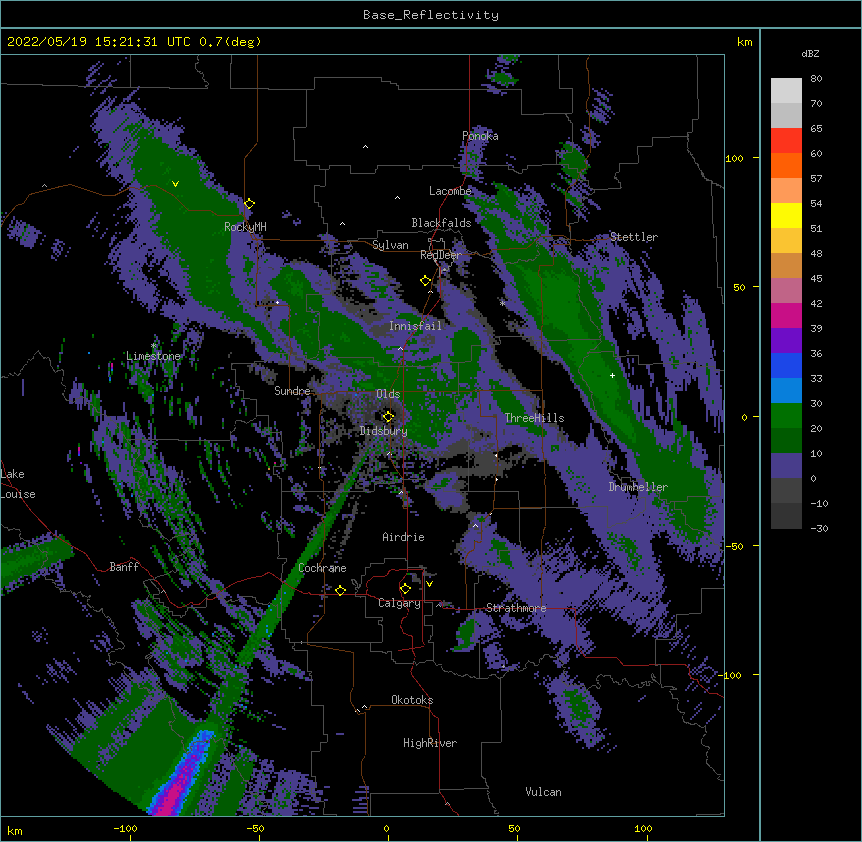Click the yellow diamond marker near RedDeer

(x=425, y=281)
